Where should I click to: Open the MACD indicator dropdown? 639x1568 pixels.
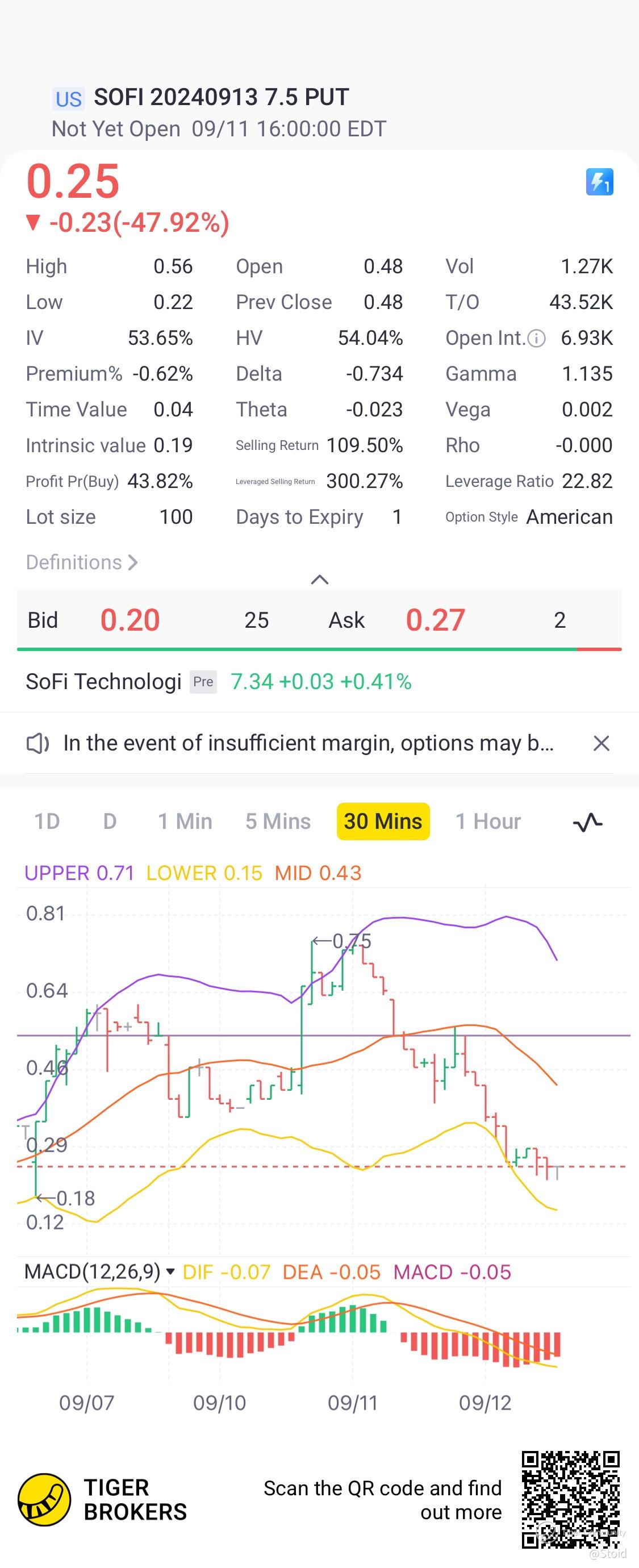click(170, 1271)
